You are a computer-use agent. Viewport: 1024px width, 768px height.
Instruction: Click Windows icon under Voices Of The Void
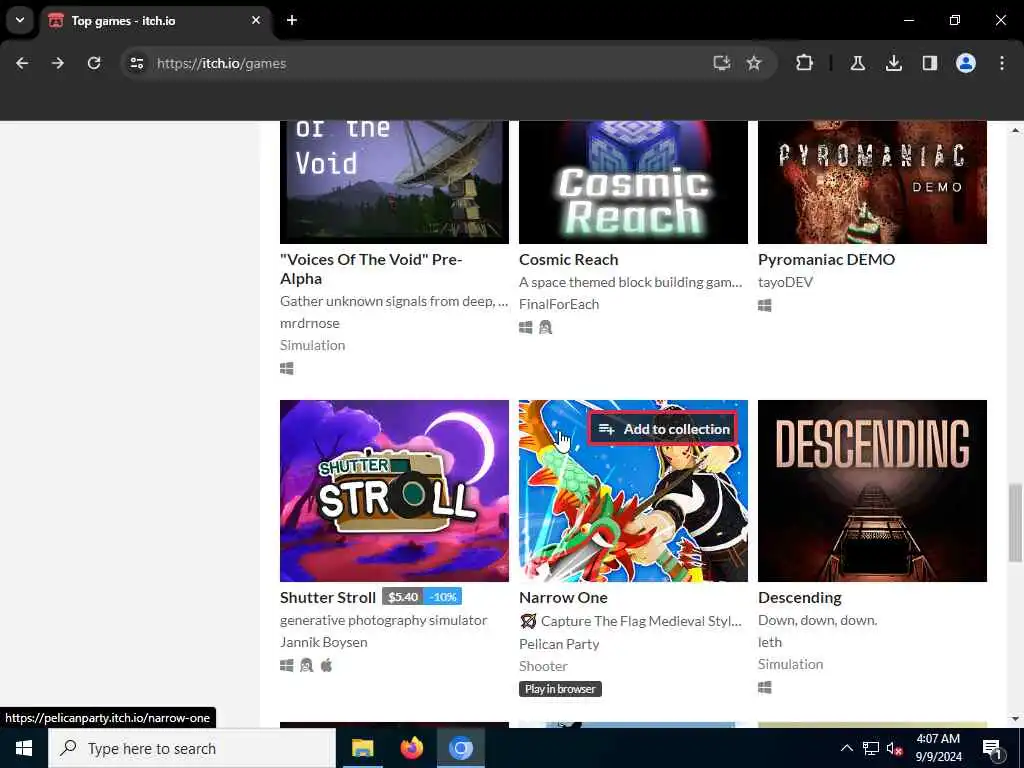[287, 369]
